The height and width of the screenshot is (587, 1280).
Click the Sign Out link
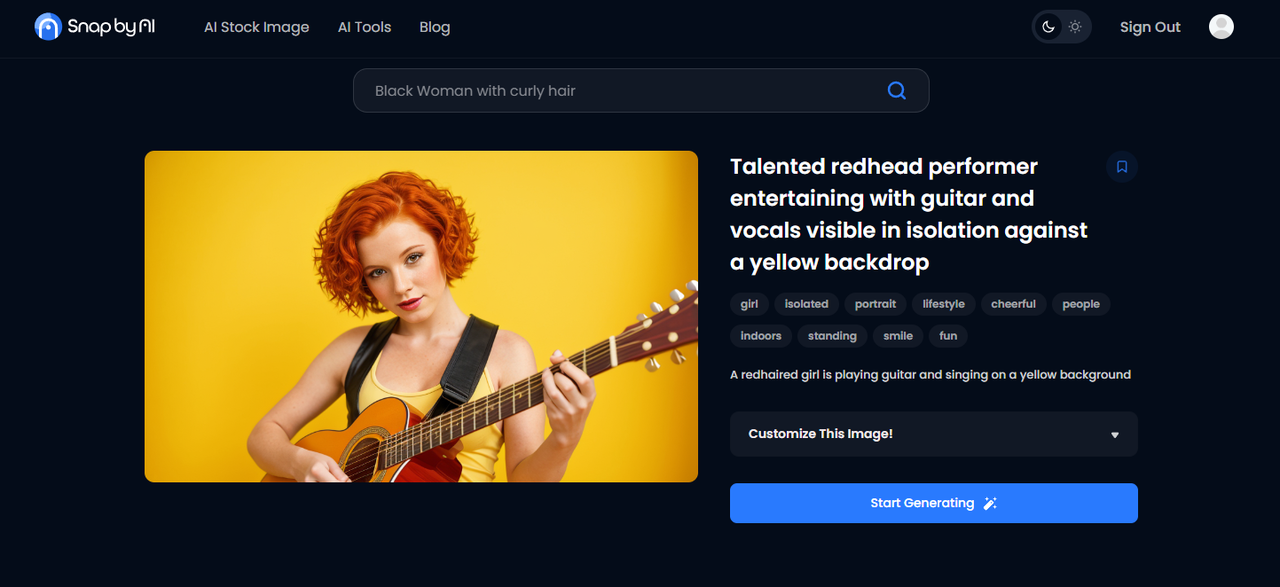coord(1150,27)
